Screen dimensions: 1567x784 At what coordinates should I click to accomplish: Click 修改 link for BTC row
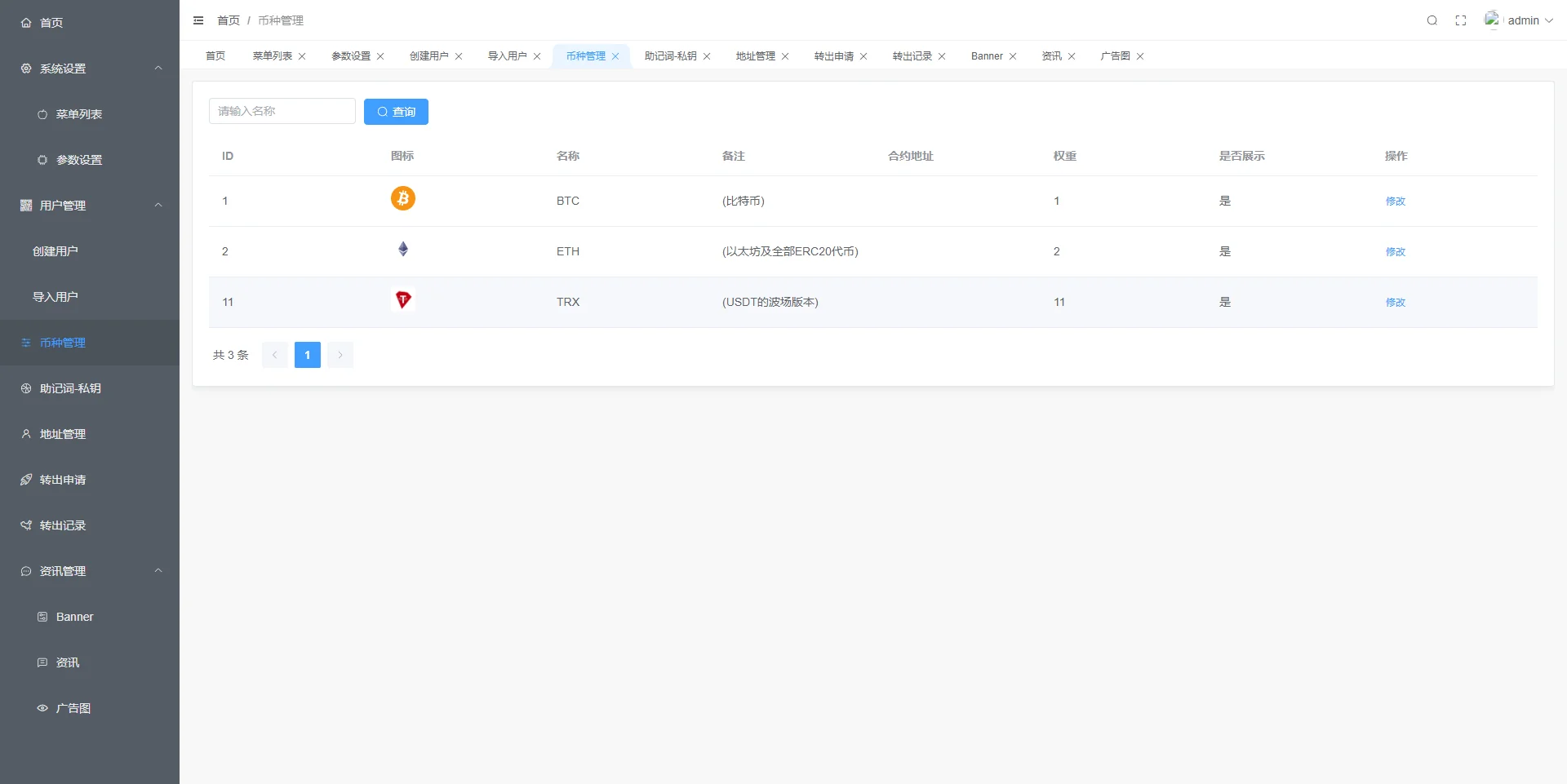pos(1395,202)
